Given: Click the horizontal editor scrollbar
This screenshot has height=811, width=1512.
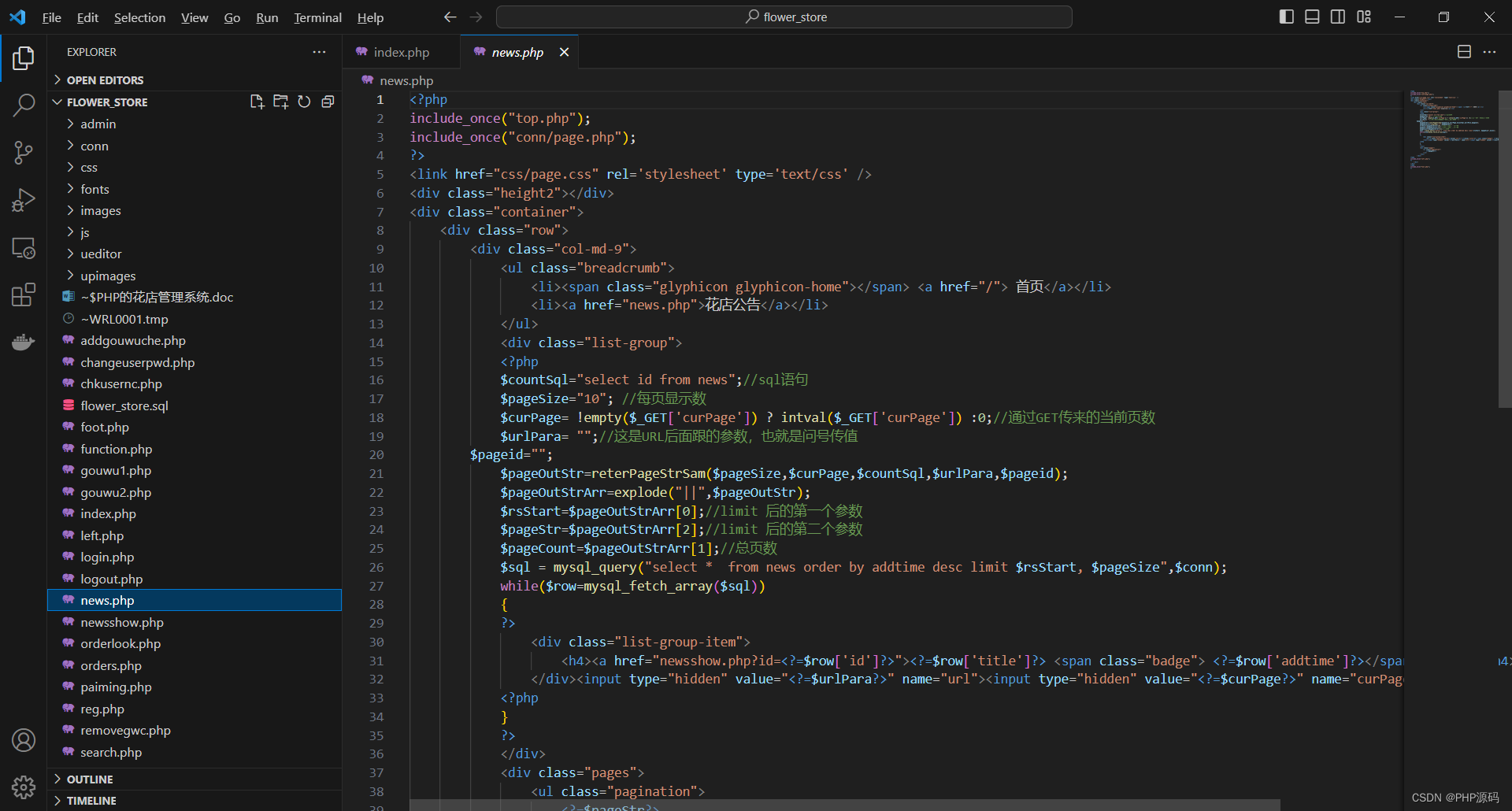Looking at the screenshot, I should click(x=845, y=805).
